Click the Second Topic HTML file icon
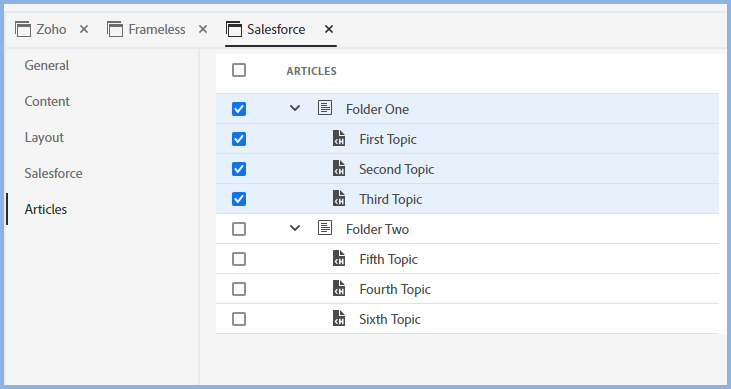Viewport: 731px width, 389px height. click(x=339, y=168)
